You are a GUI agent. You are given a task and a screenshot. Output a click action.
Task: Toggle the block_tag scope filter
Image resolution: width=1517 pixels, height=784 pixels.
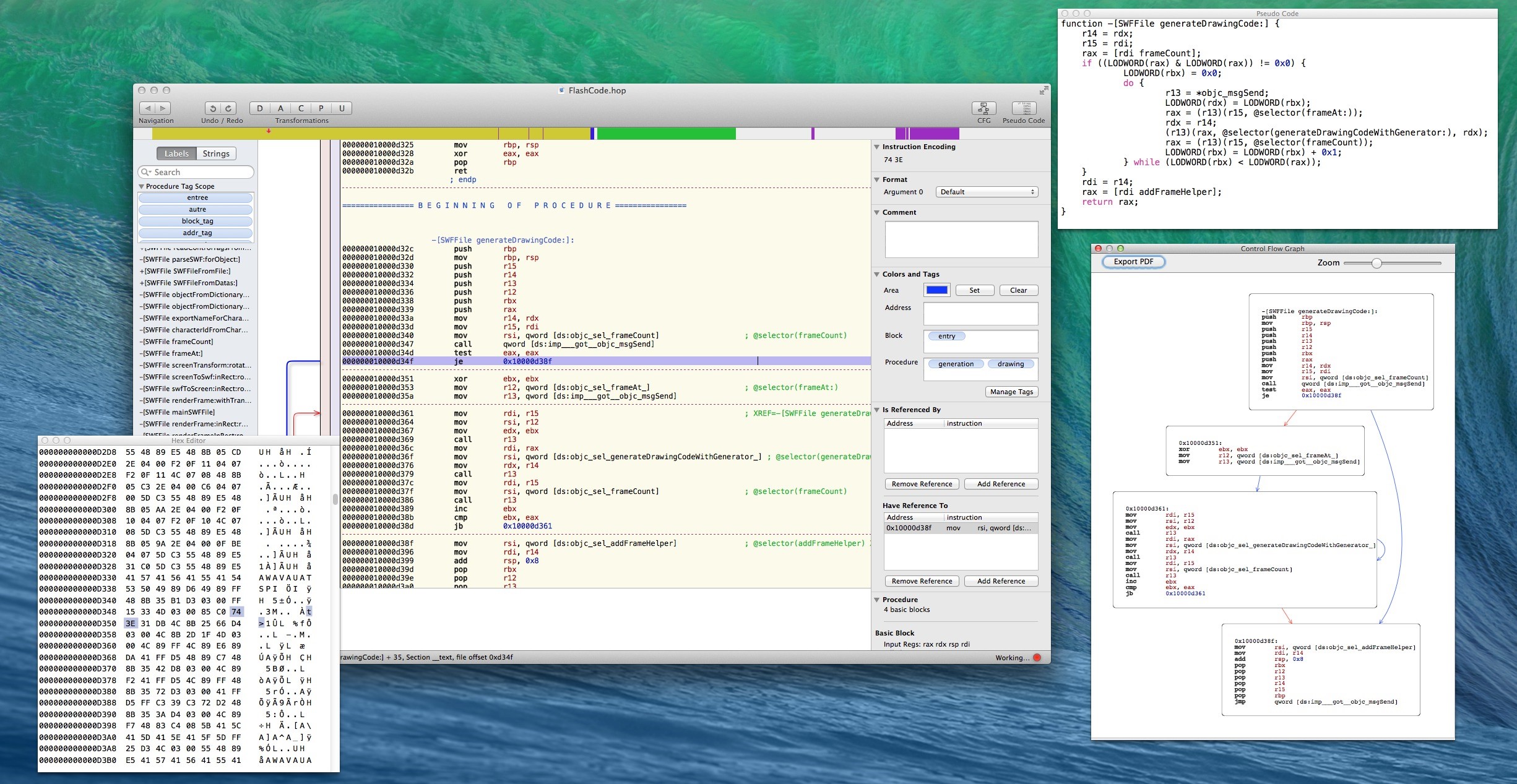coord(197,222)
